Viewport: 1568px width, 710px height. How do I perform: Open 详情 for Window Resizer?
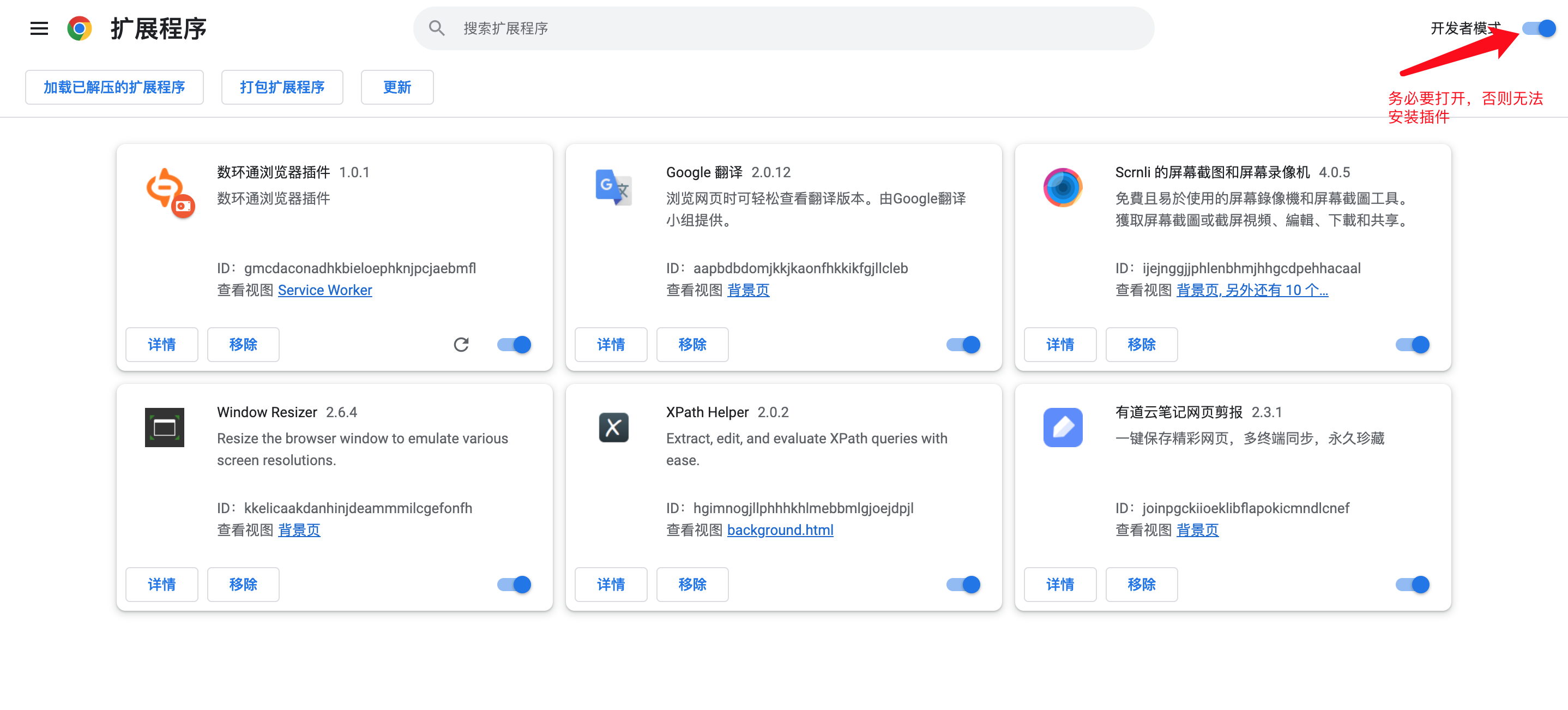pos(162,585)
